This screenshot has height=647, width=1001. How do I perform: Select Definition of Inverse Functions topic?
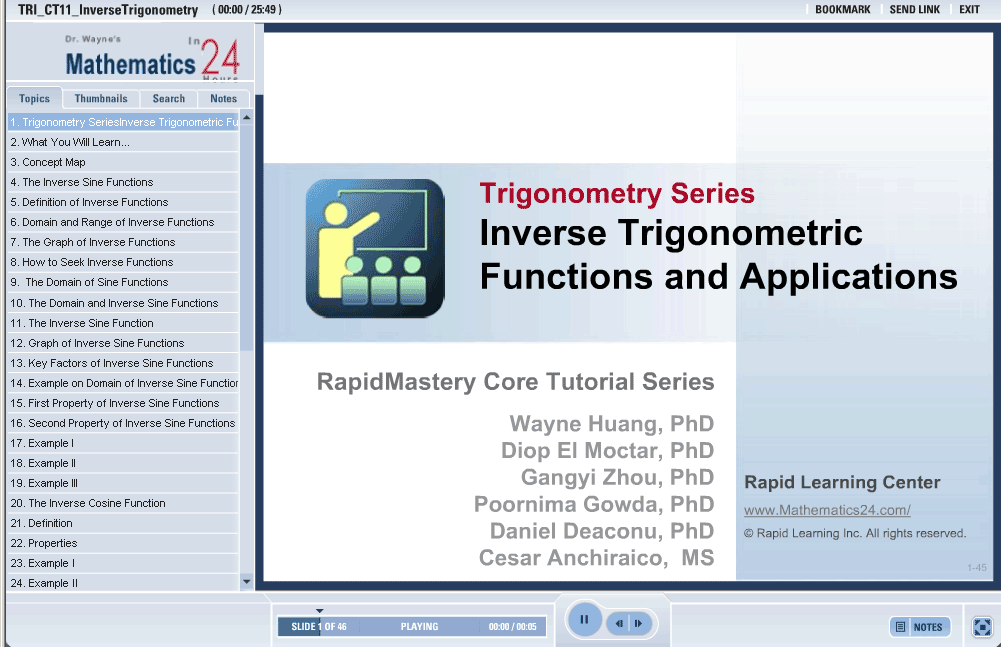click(123, 202)
